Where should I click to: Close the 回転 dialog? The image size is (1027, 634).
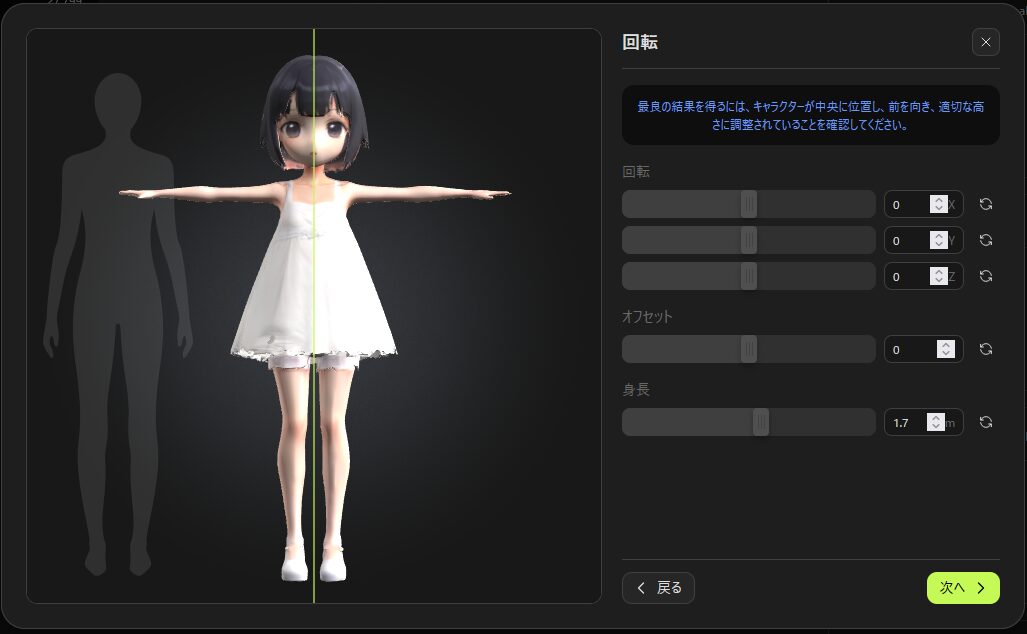coord(985,42)
